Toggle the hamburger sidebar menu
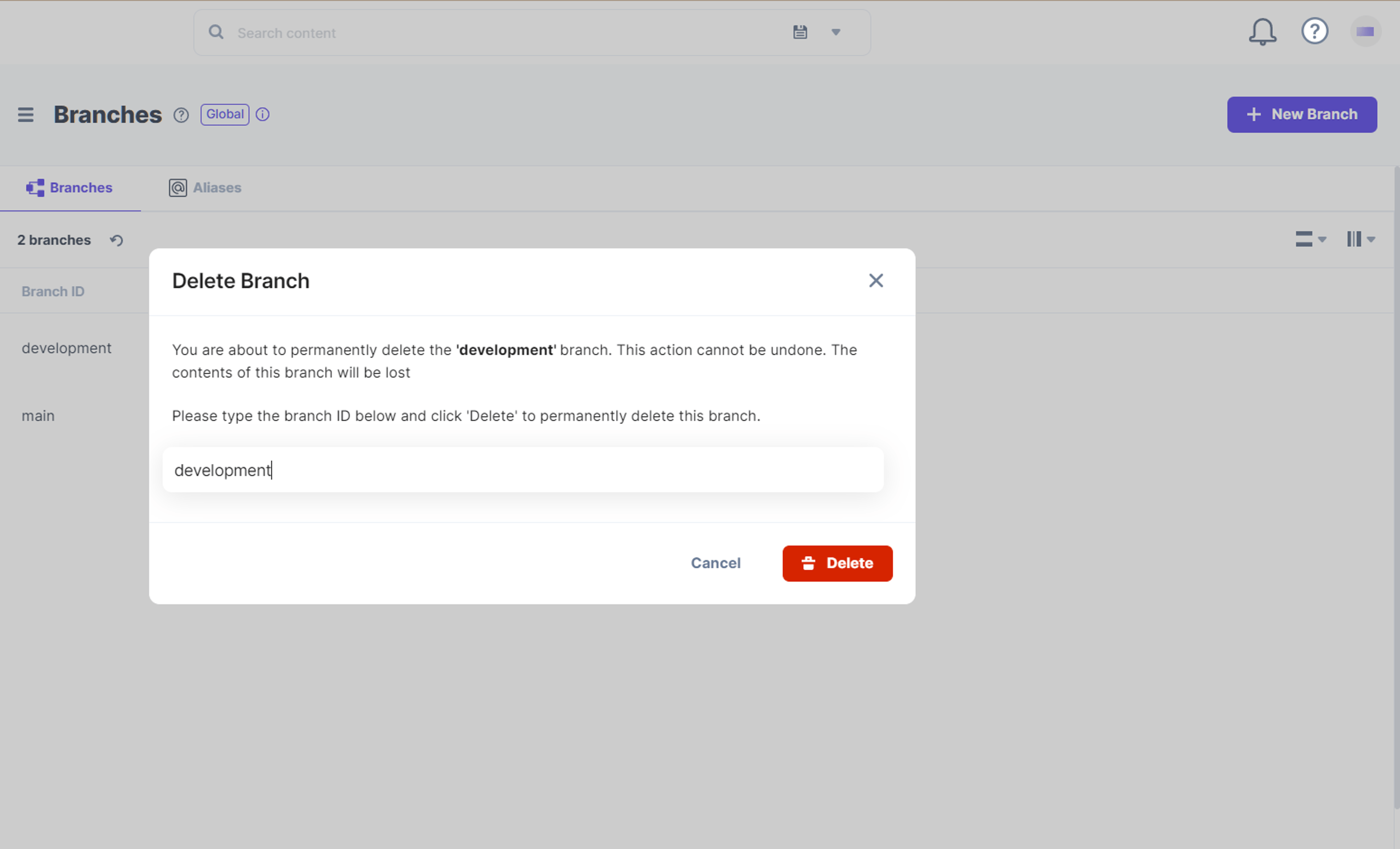Screen dimensions: 1400x849 tap(26, 115)
